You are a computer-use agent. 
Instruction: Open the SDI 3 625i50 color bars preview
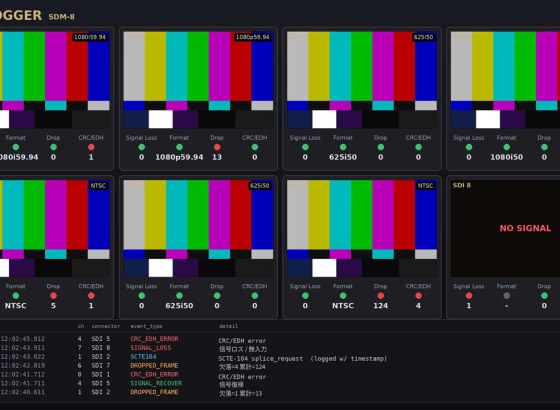[x=362, y=80]
